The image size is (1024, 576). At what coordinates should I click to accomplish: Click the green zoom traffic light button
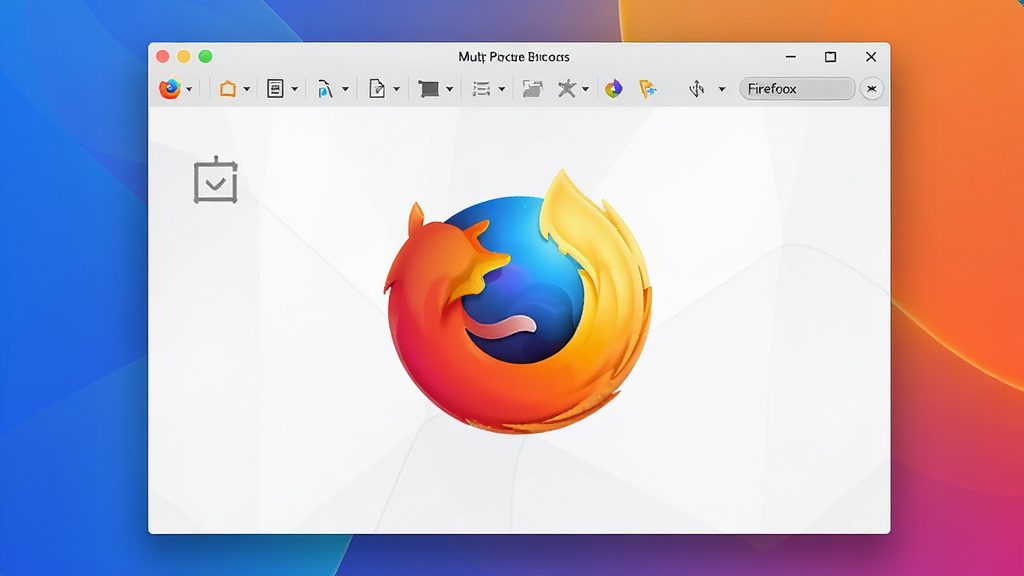tap(205, 57)
